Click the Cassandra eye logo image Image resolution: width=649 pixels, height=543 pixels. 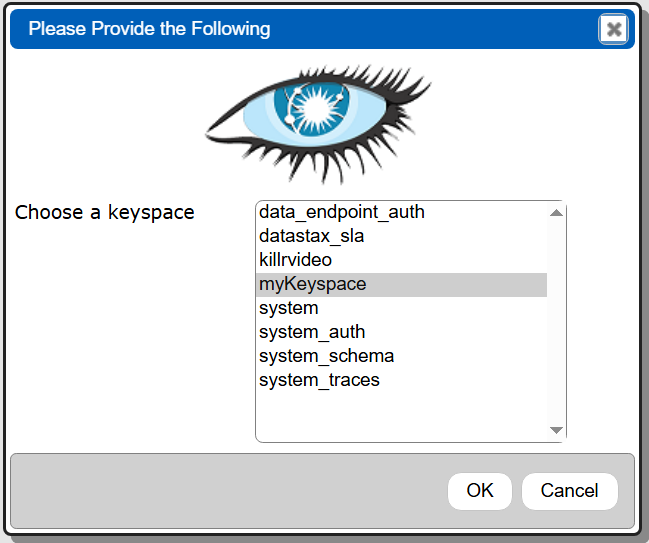pyautogui.click(x=319, y=124)
